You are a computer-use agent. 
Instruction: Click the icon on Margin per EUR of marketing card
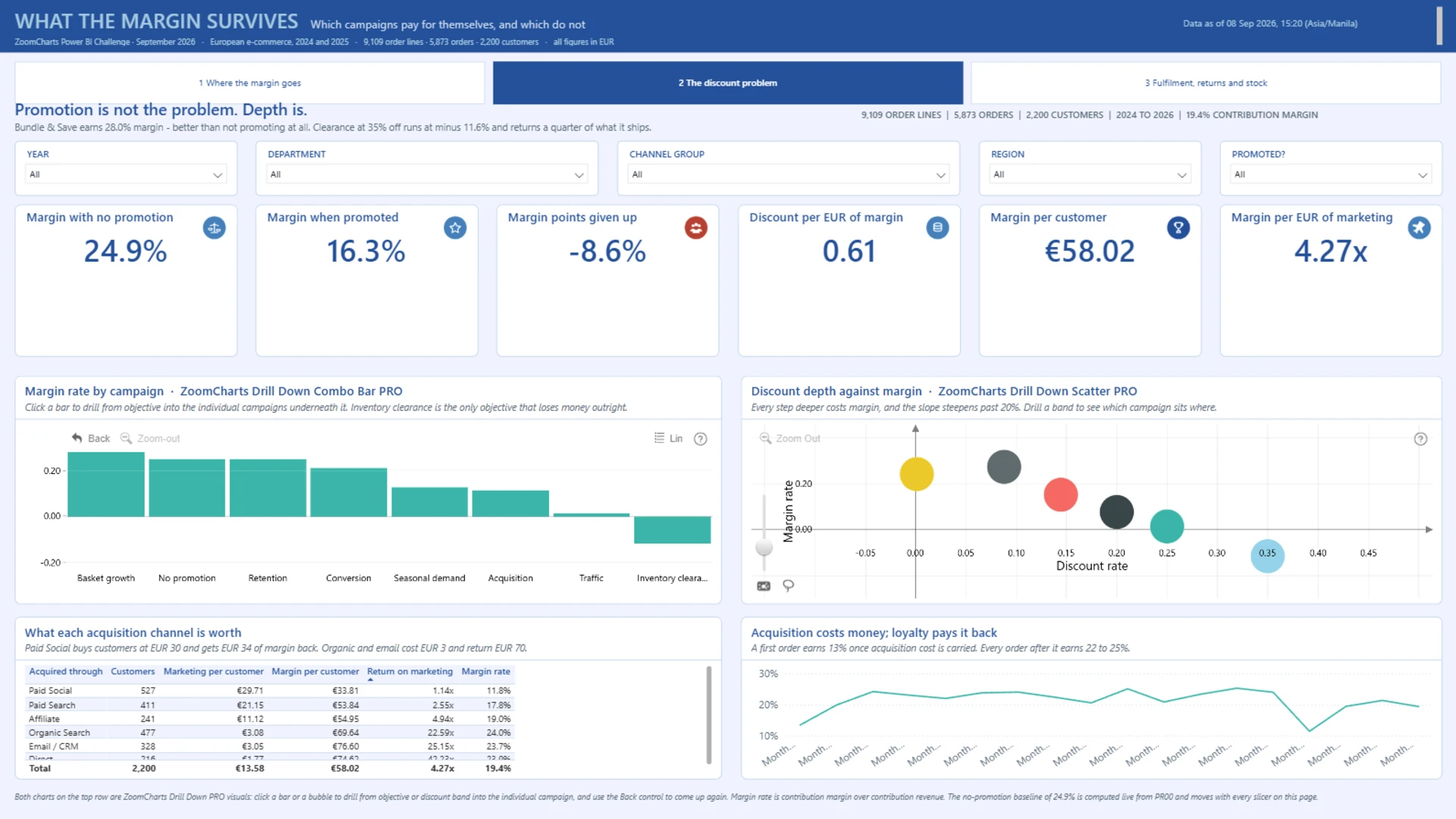[x=1419, y=227]
